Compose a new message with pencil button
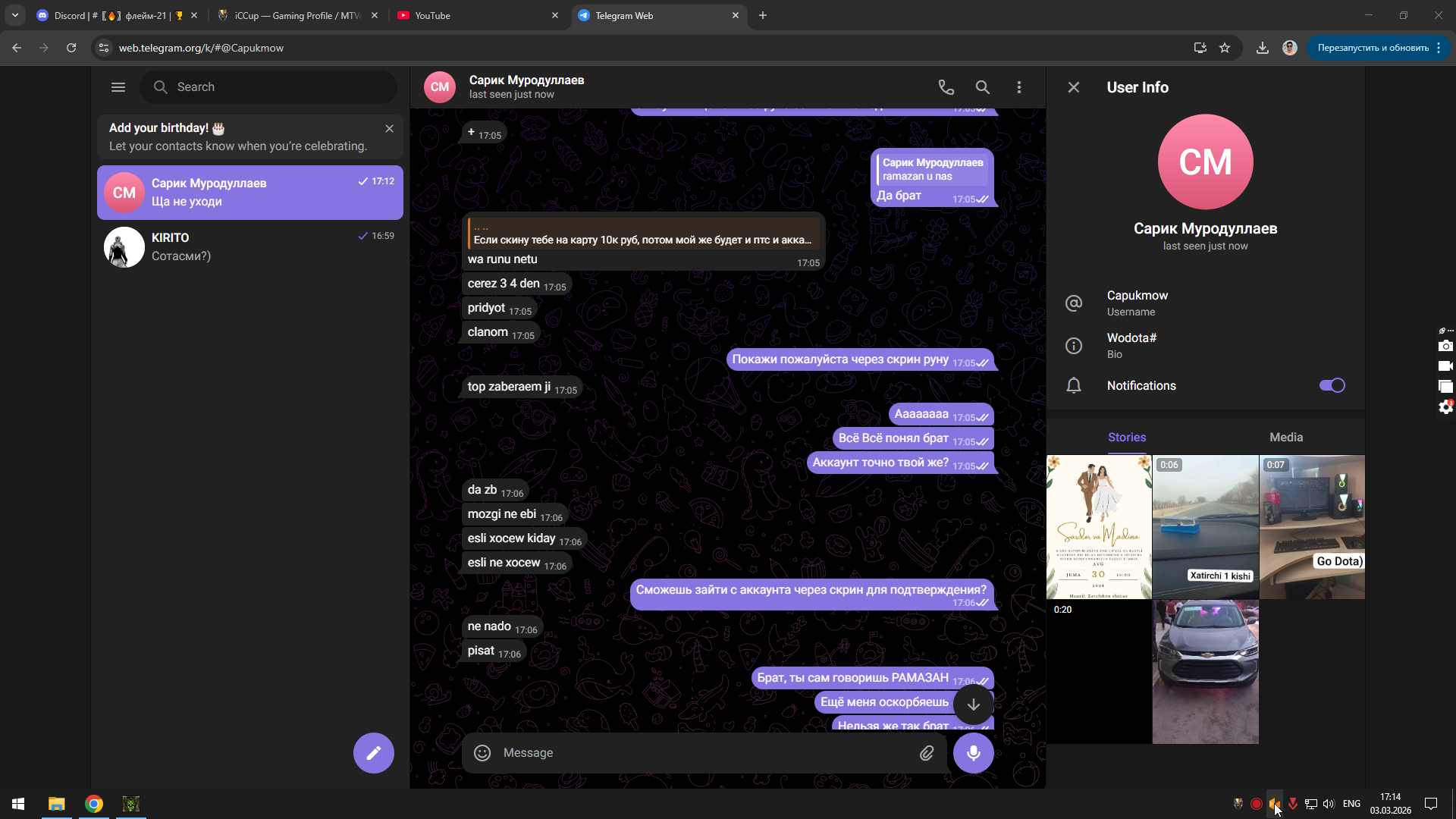1456x819 pixels. pyautogui.click(x=373, y=753)
